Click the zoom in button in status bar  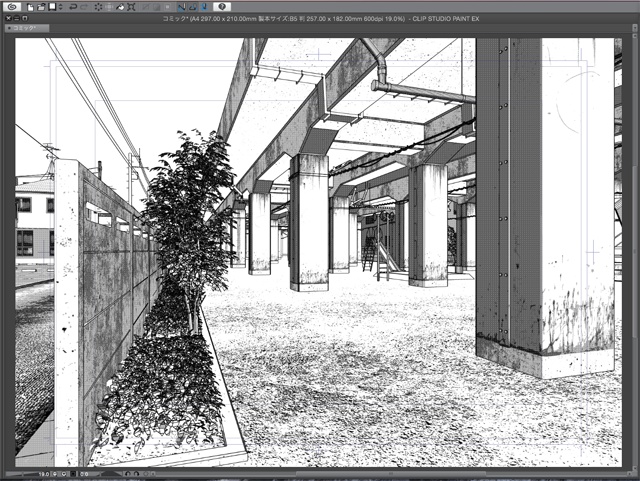[x=64, y=474]
